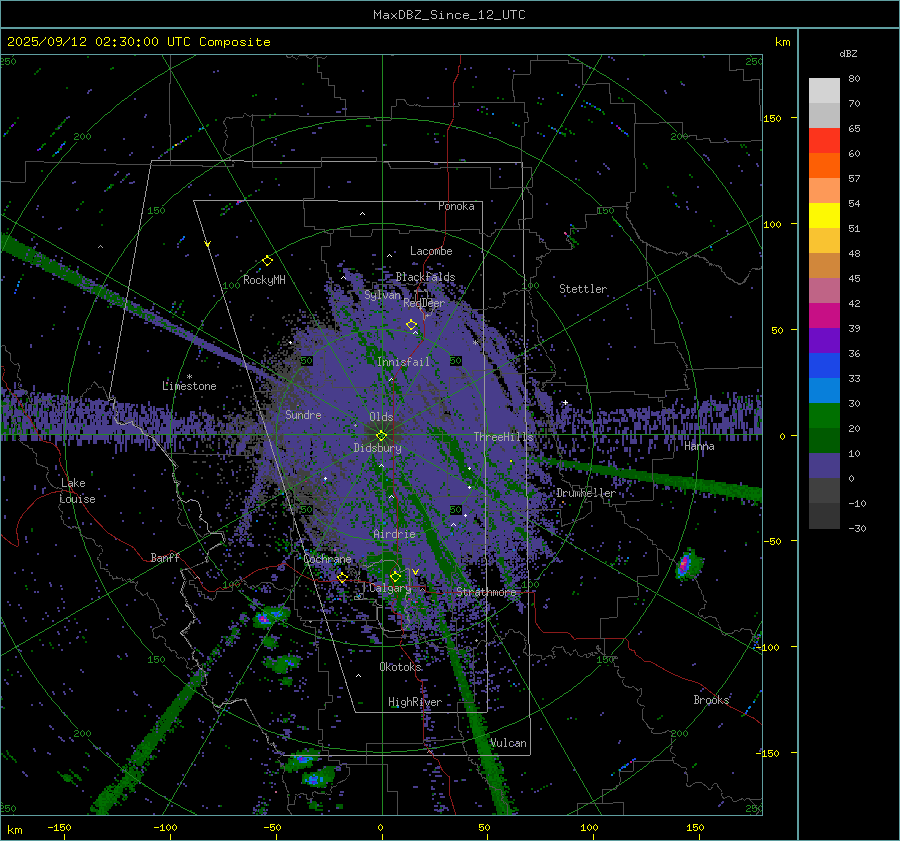900x841 pixels.
Task: Click the Calgary city label
Action: coord(390,588)
